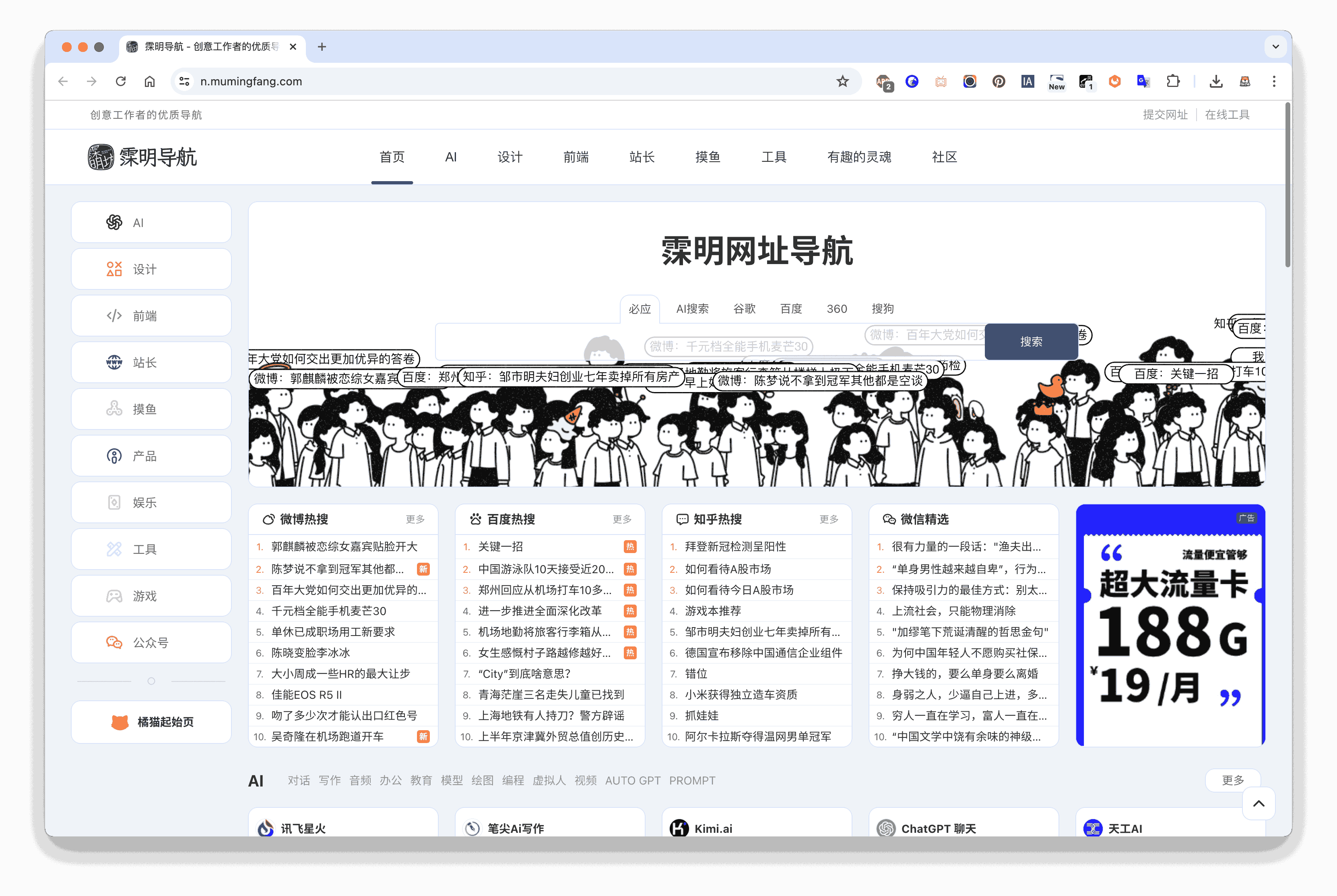Screen dimensions: 1337x896
Task: Open 千元档全能手机麦芒30 in 微博热搜
Action: [329, 611]
